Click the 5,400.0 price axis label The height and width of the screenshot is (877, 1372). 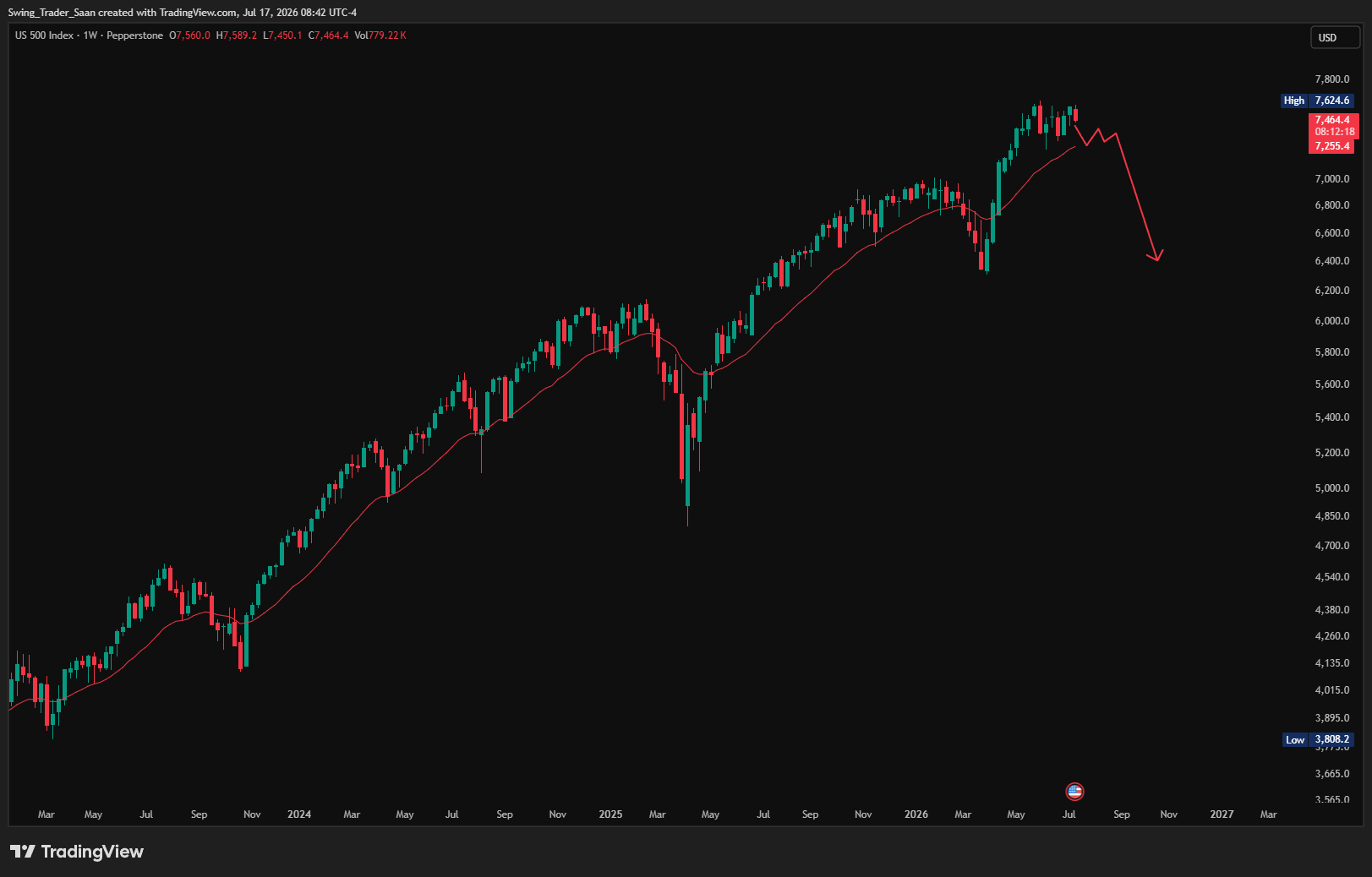[x=1332, y=417]
